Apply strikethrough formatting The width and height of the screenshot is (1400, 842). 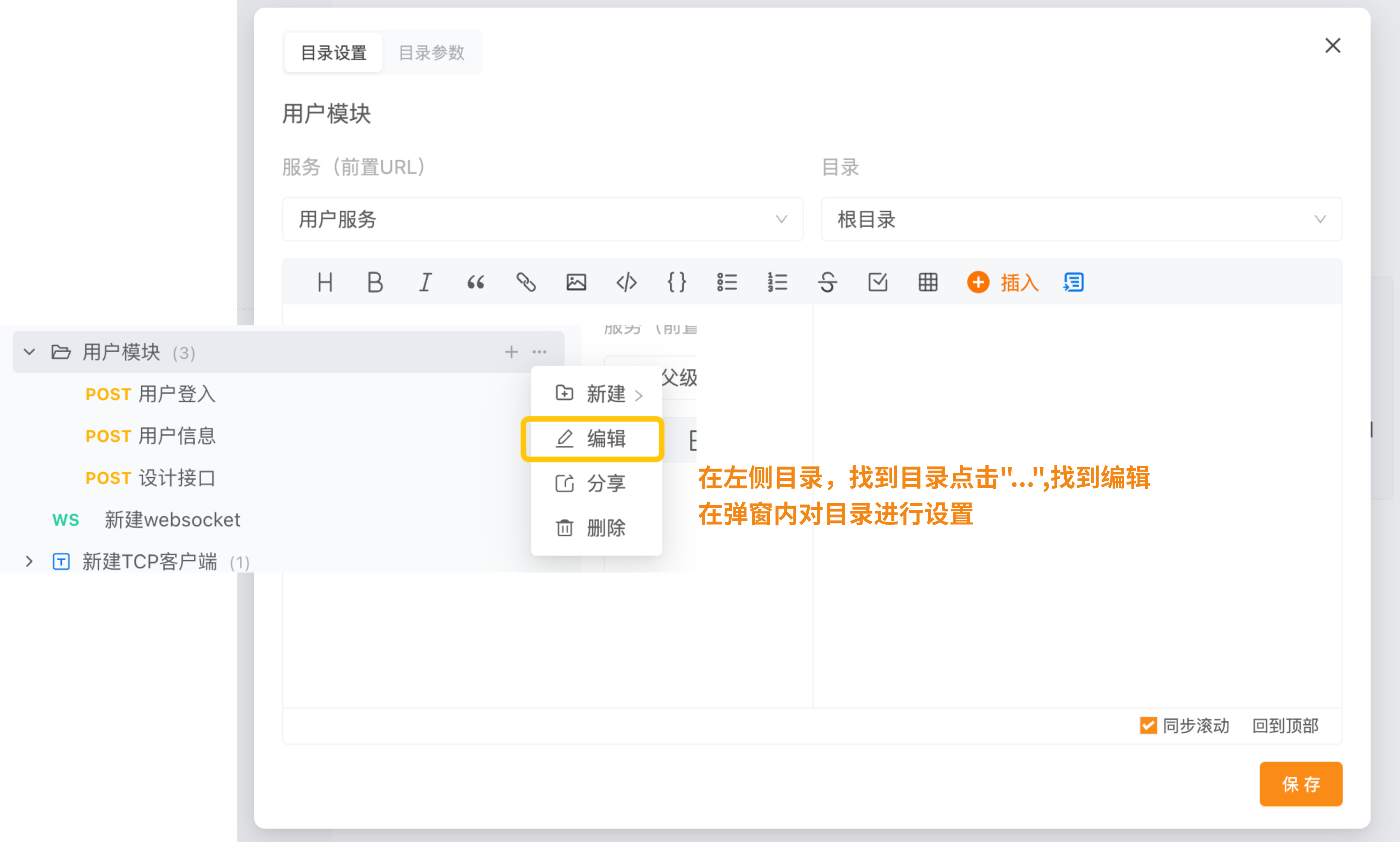tap(827, 282)
